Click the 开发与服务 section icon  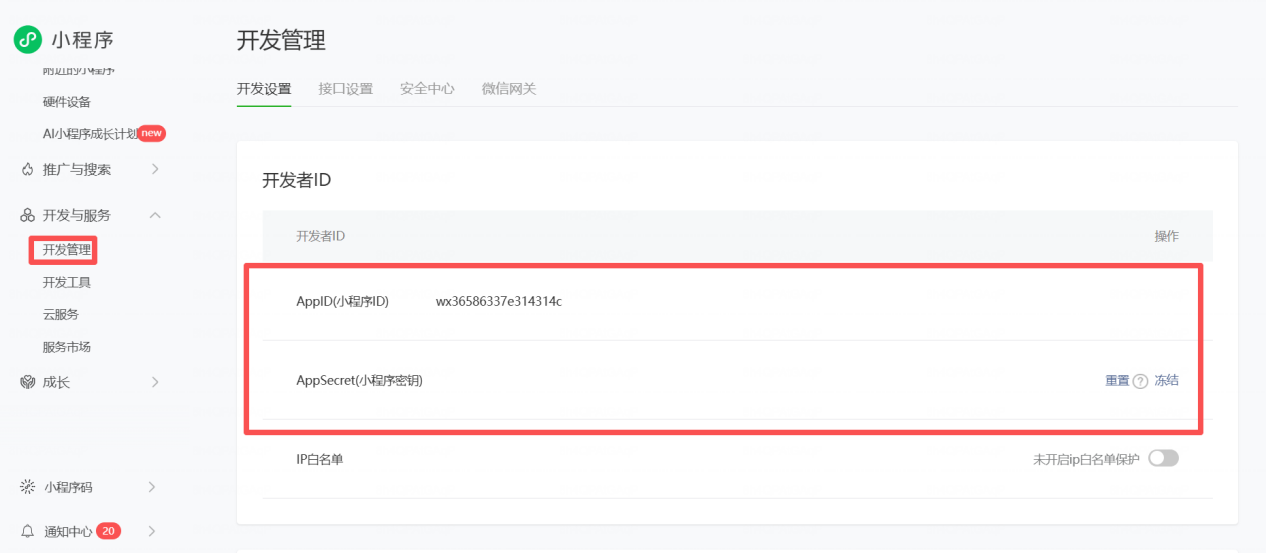coord(28,216)
